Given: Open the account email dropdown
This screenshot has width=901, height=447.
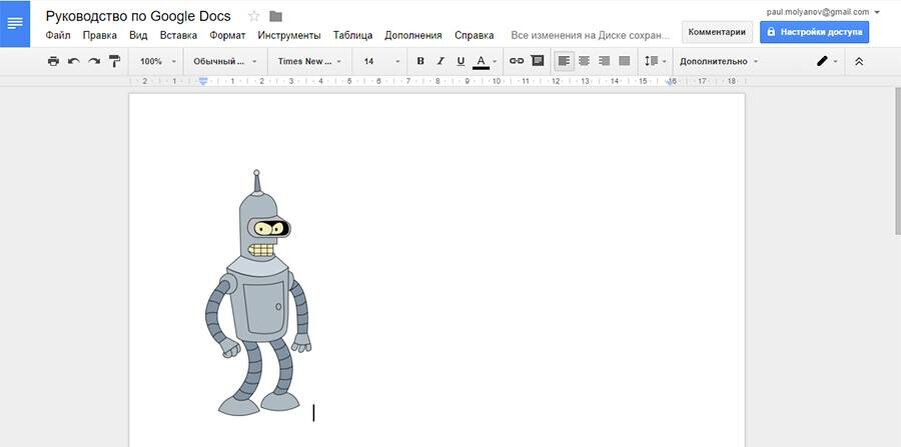Looking at the screenshot, I should point(823,11).
